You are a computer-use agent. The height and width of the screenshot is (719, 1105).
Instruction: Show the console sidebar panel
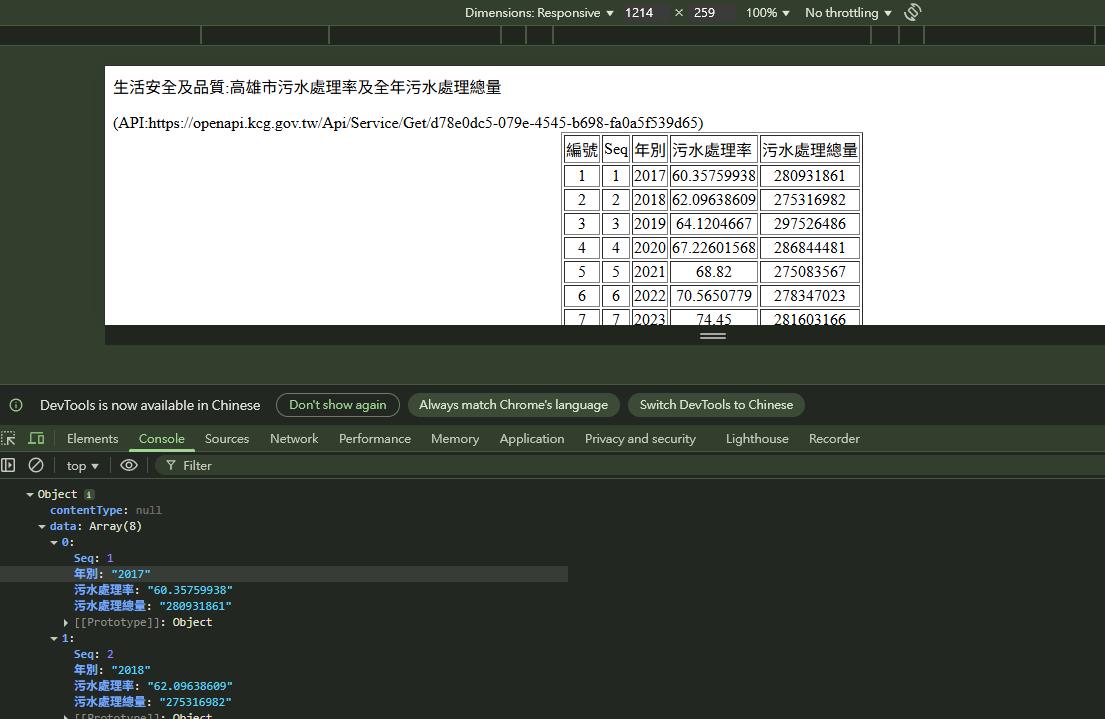pyautogui.click(x=8, y=465)
